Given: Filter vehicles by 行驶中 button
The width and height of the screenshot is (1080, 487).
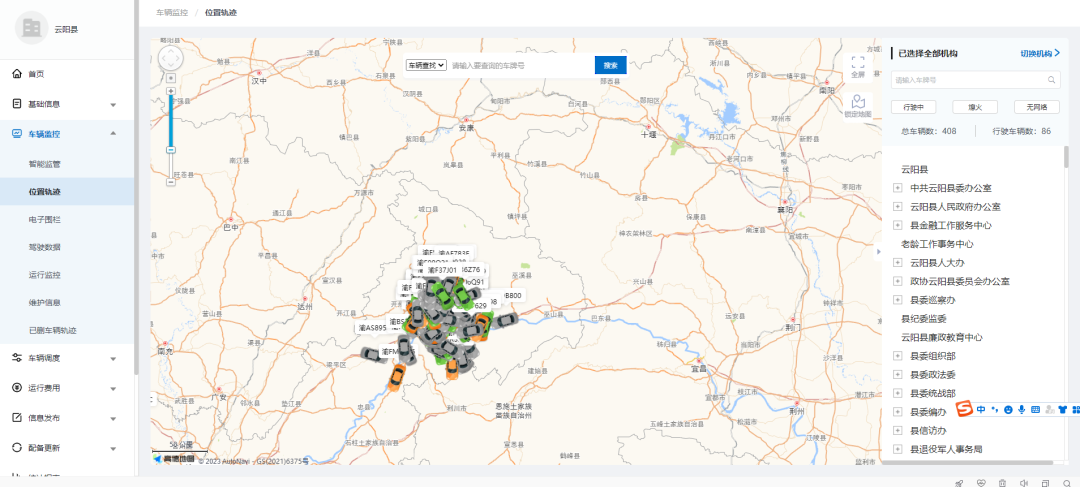Looking at the screenshot, I should pyautogui.click(x=913, y=107).
